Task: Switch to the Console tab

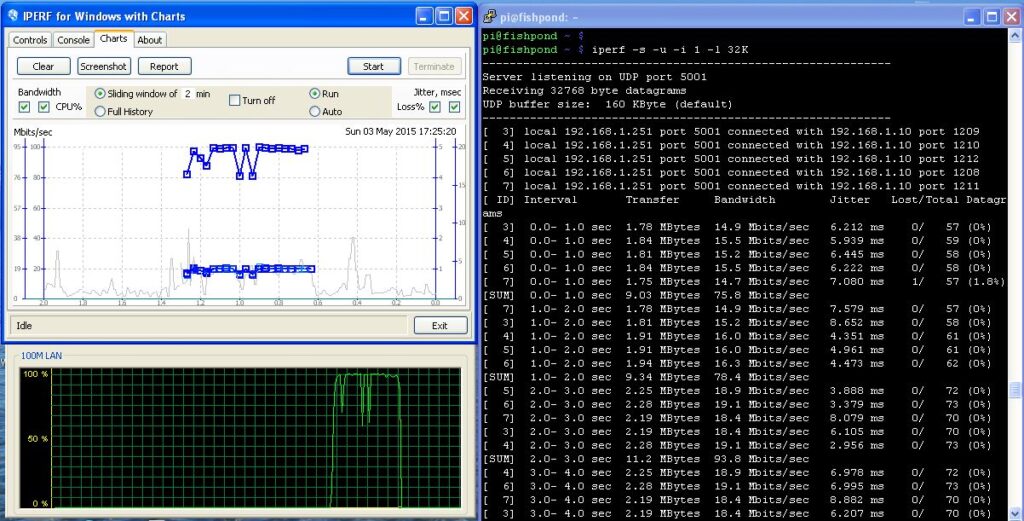Action: pos(73,40)
